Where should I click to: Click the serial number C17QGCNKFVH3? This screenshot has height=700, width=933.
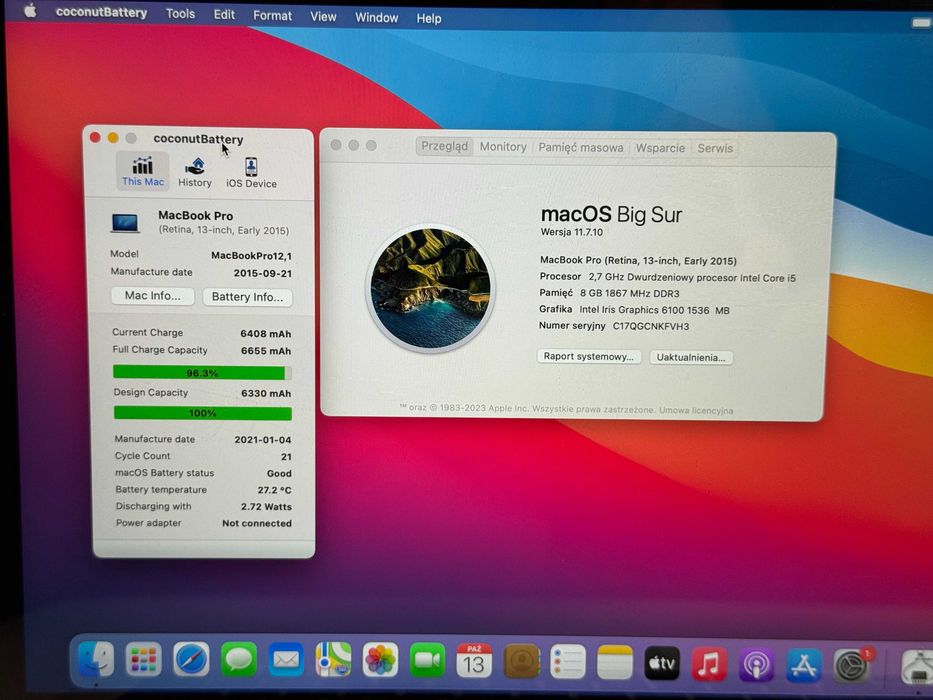click(x=651, y=326)
